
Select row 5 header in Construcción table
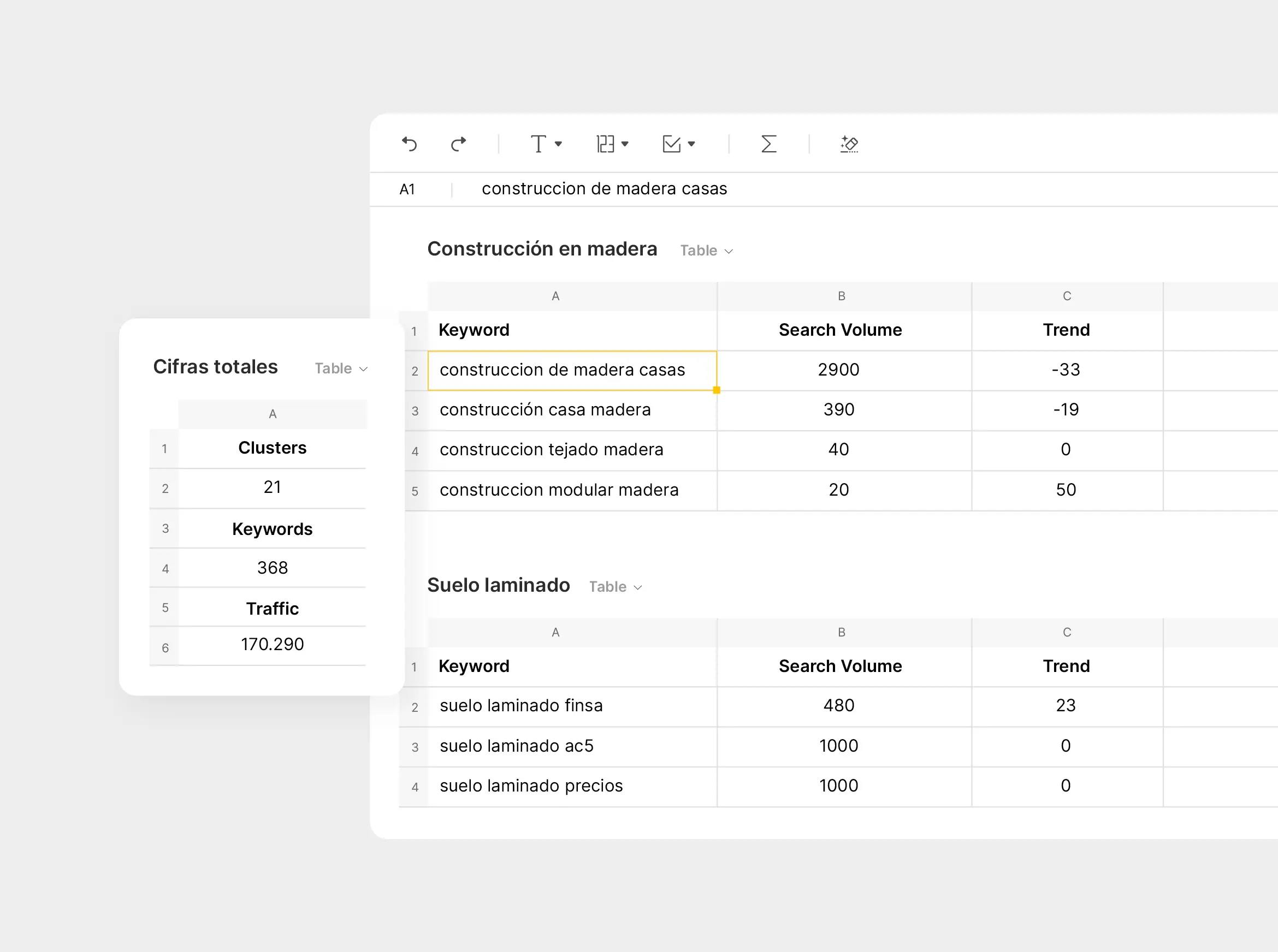415,491
